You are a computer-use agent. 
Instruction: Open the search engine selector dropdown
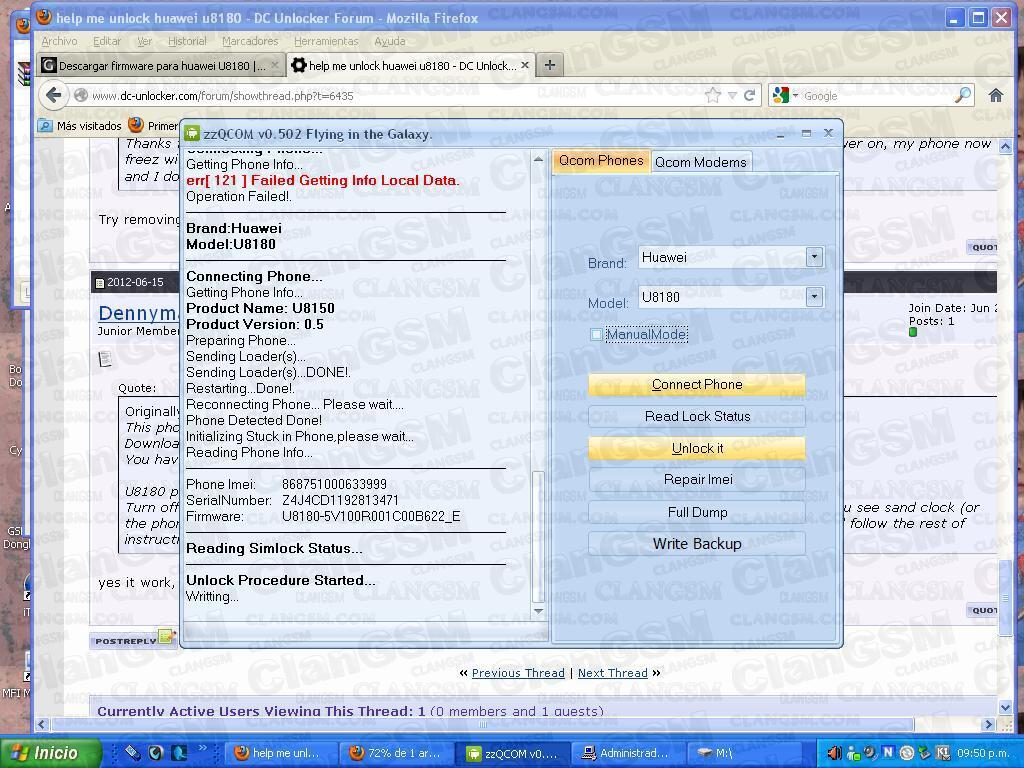[786, 95]
